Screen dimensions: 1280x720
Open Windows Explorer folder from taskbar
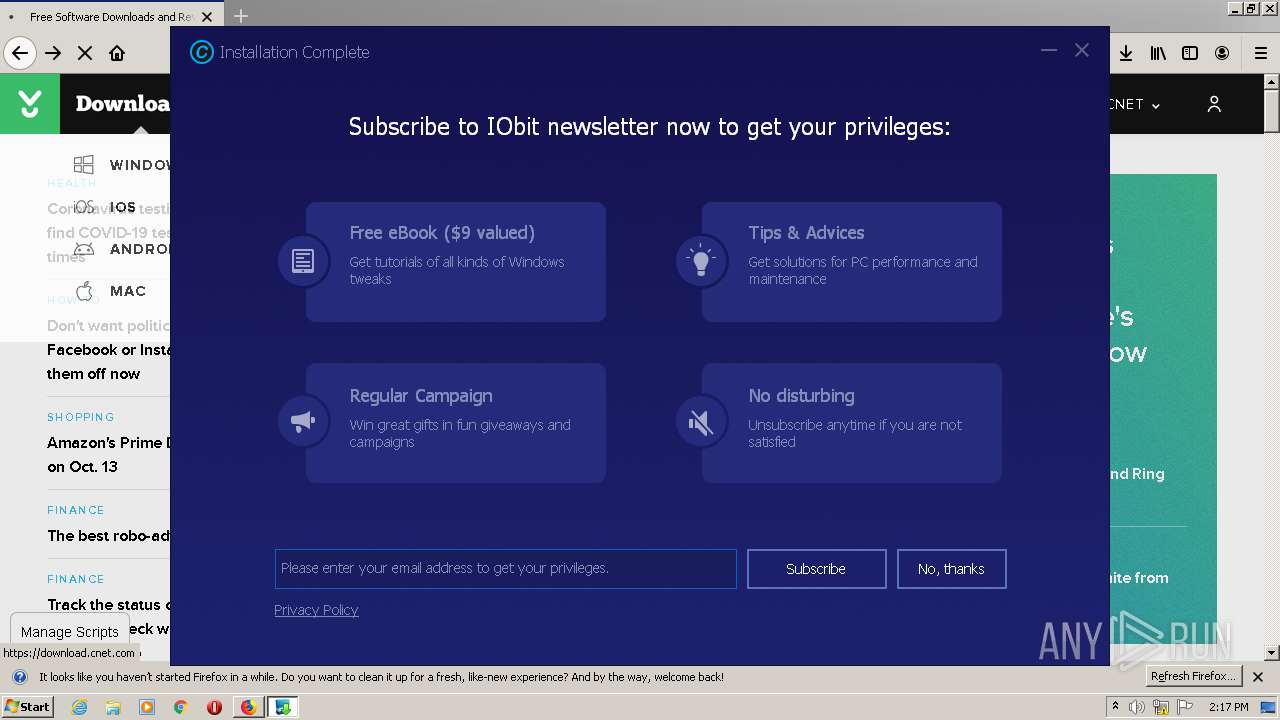point(113,707)
